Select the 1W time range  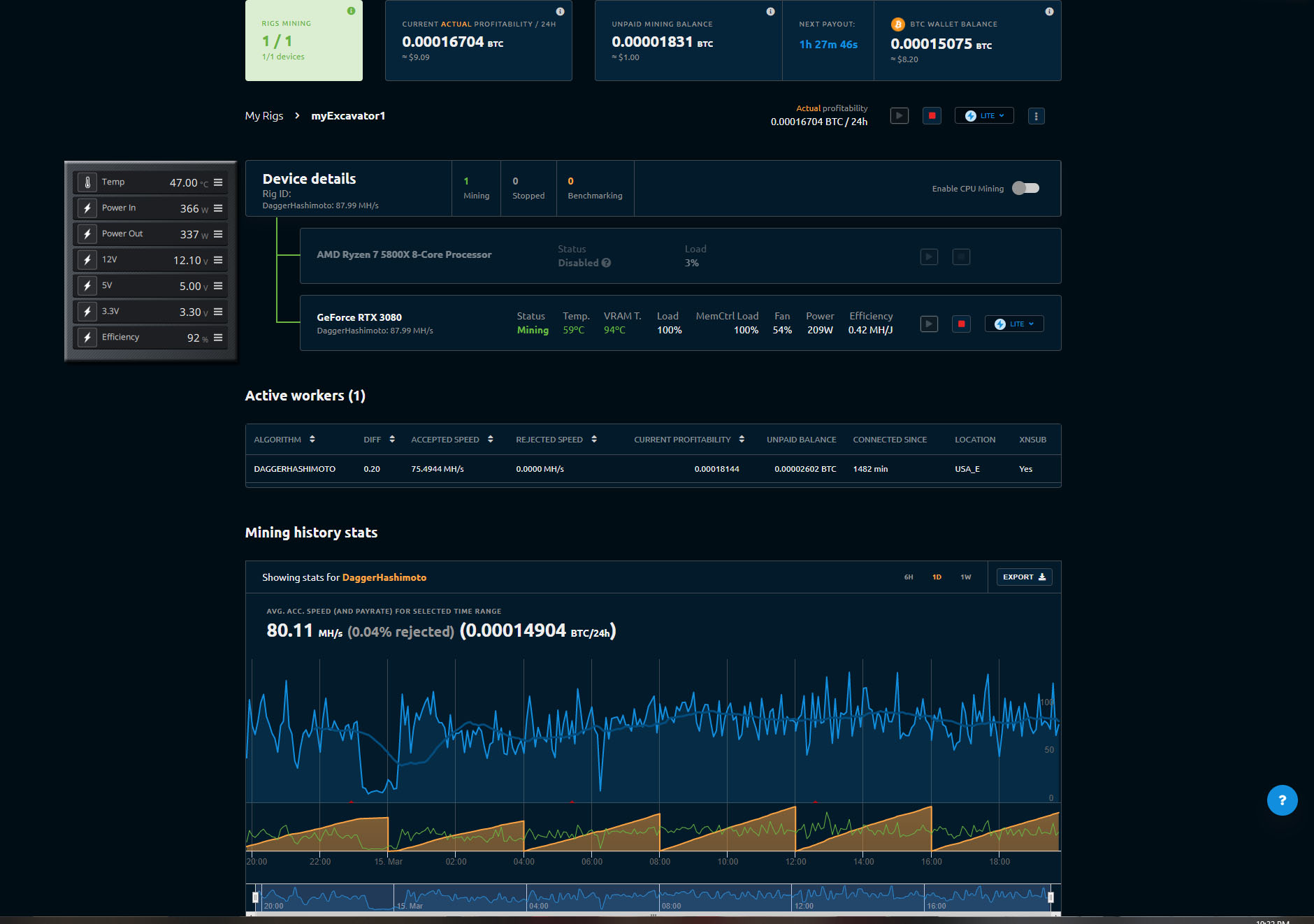click(x=965, y=577)
